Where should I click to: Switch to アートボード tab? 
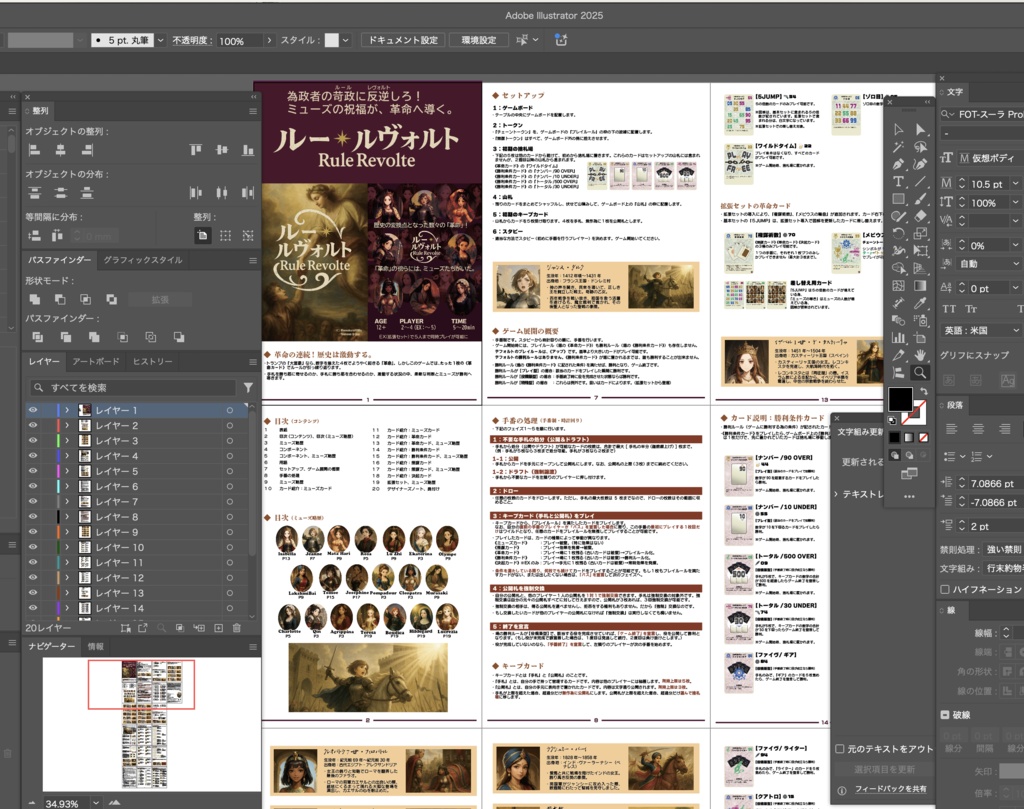(x=96, y=361)
